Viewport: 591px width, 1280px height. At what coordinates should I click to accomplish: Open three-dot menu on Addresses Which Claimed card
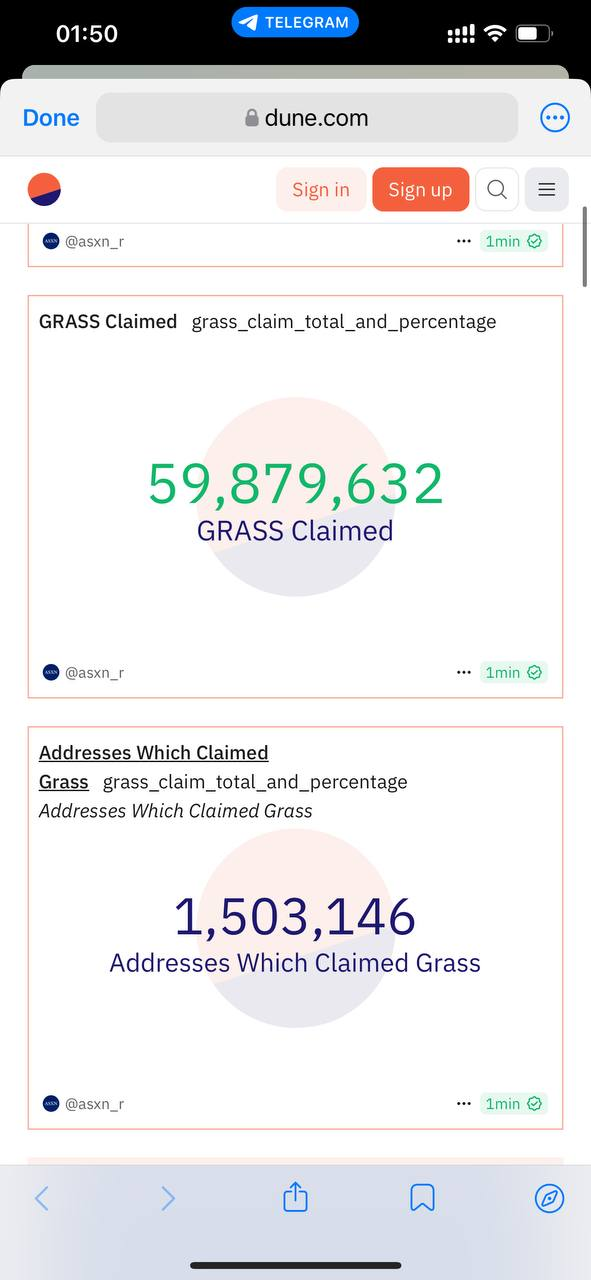point(463,1103)
